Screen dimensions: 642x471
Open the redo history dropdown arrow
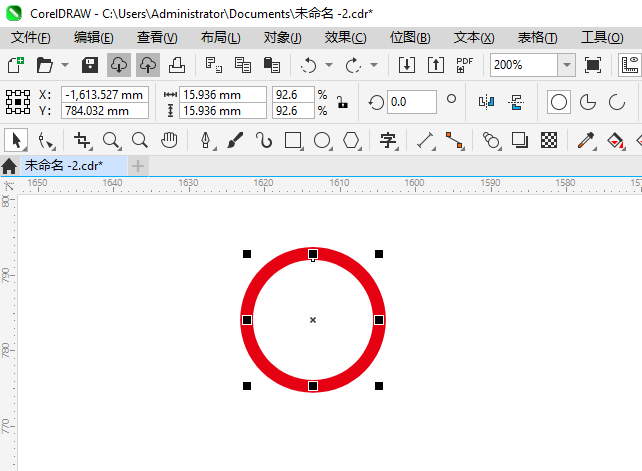pyautogui.click(x=373, y=65)
